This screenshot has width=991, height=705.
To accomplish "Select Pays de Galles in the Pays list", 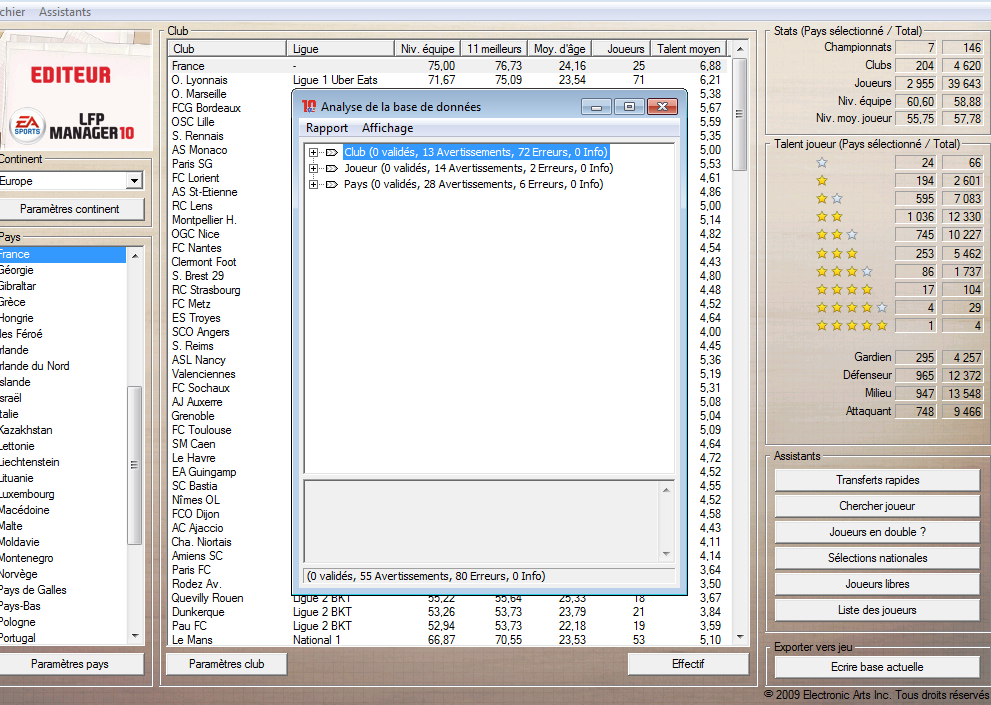I will (x=63, y=590).
